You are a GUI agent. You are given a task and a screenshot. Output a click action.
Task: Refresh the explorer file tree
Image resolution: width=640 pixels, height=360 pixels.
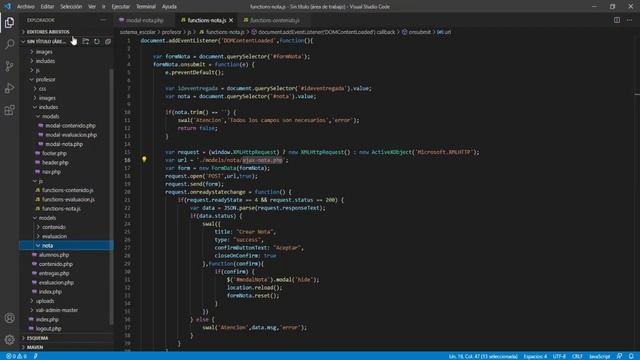97,42
